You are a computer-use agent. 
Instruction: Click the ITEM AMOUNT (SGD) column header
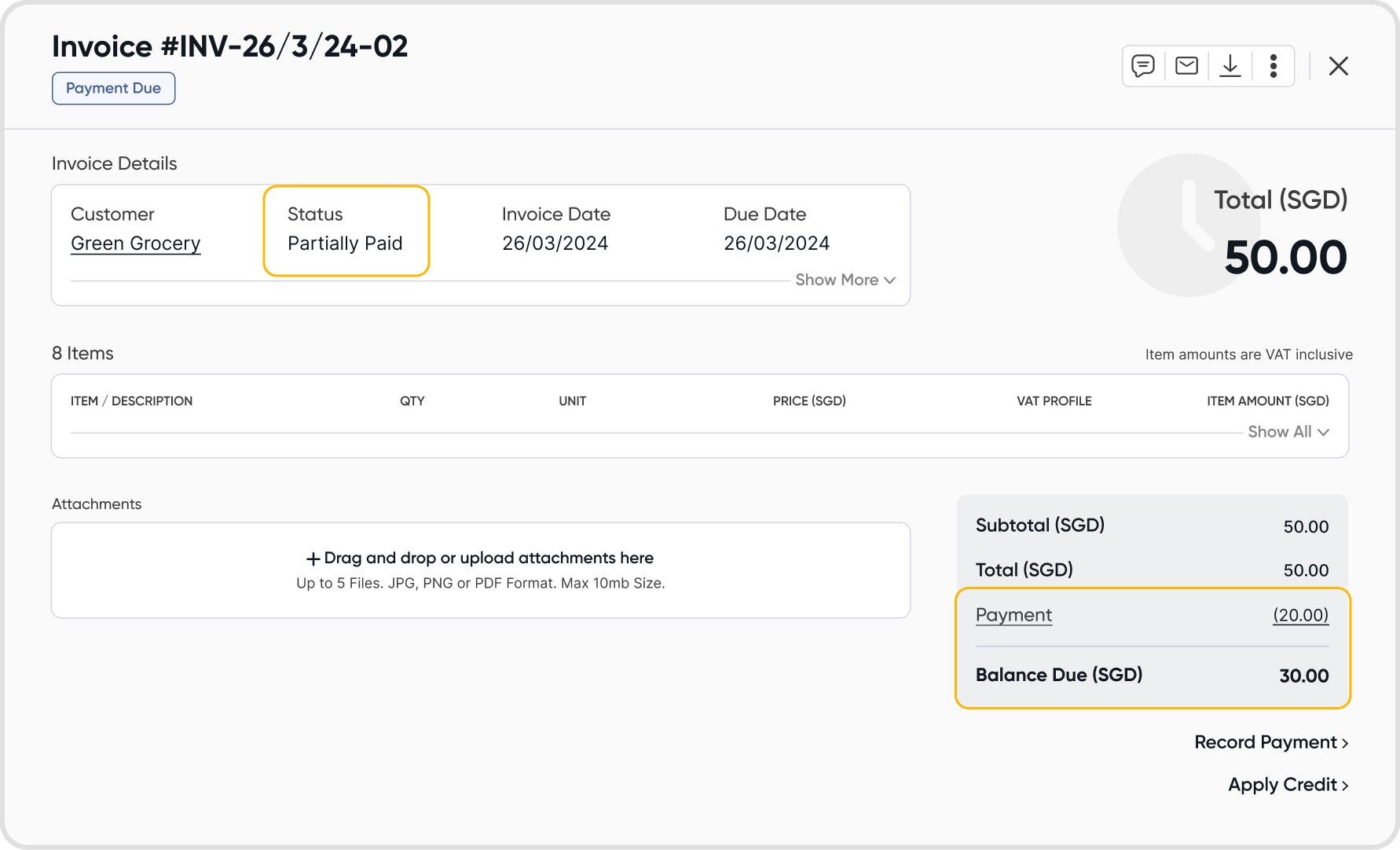[1268, 401]
